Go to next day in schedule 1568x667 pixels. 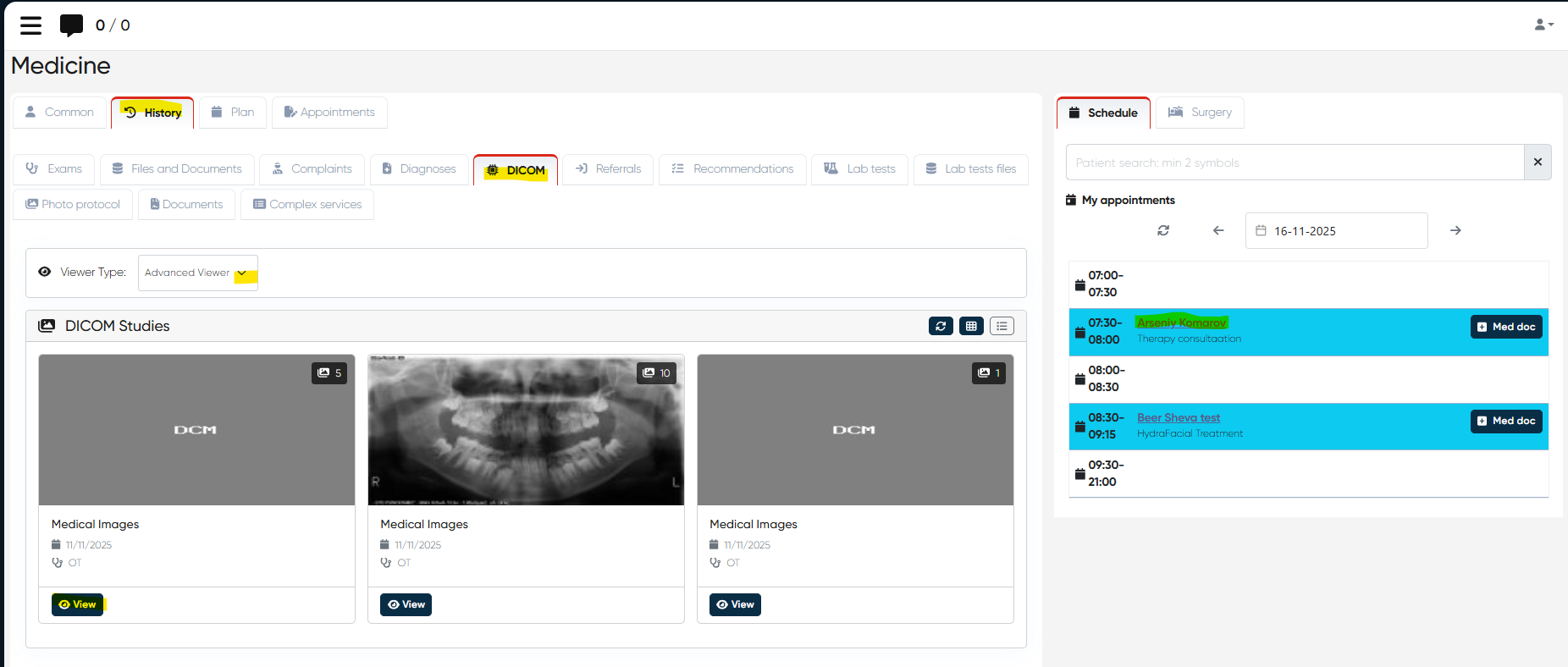1455,230
